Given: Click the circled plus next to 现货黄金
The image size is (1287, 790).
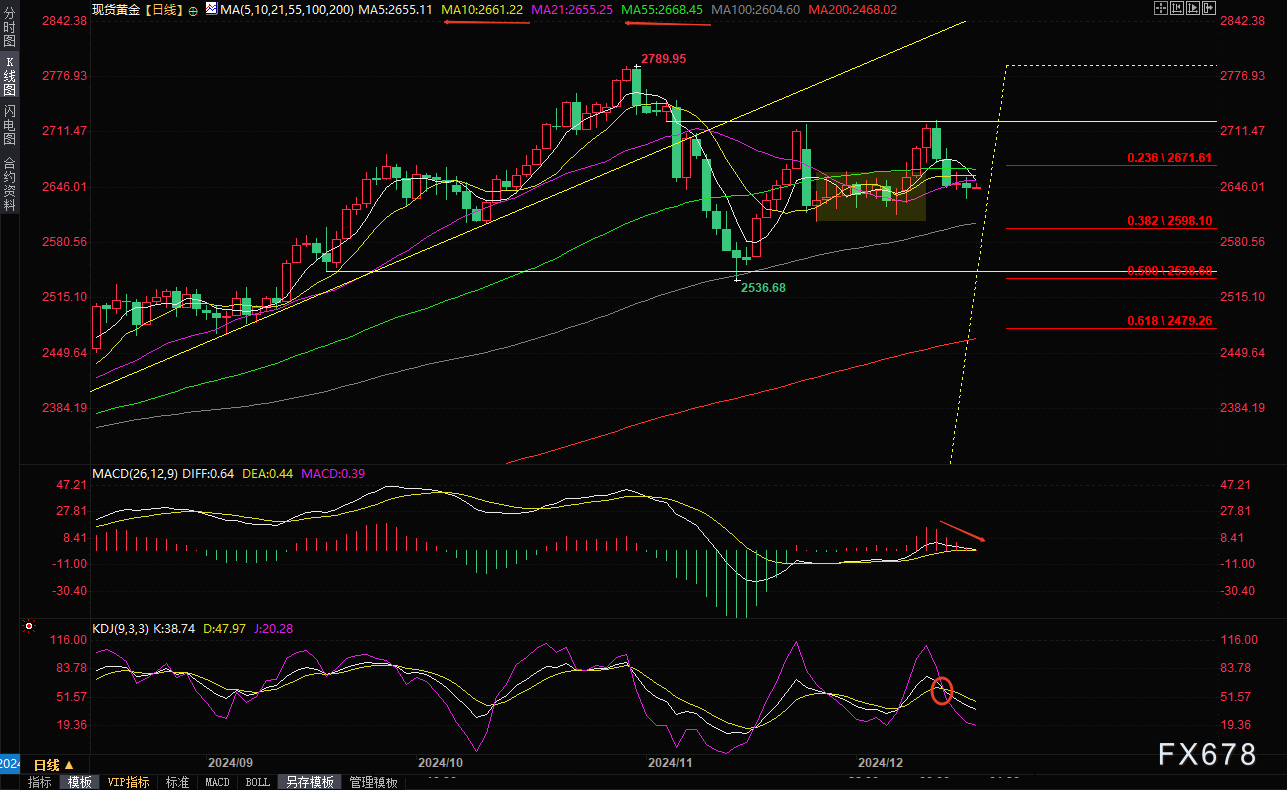Looking at the screenshot, I should tap(193, 9).
